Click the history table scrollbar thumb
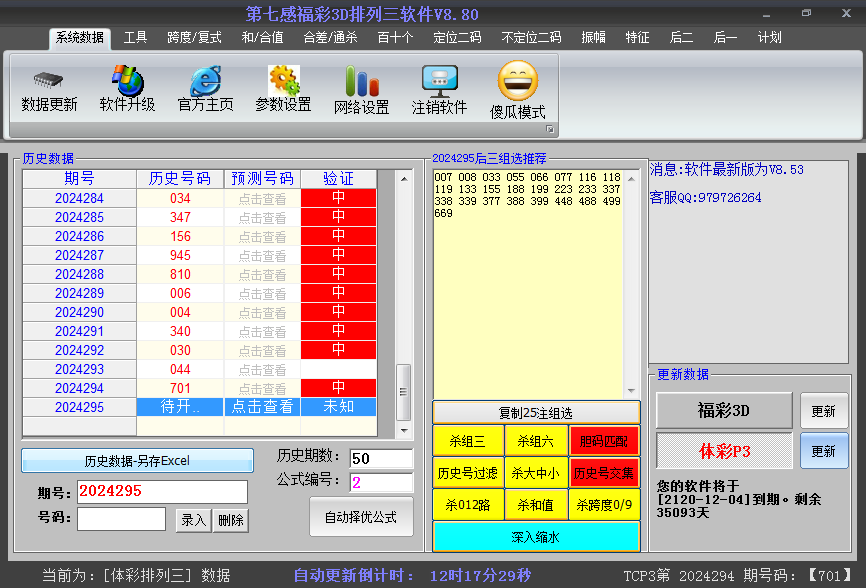 pos(404,392)
